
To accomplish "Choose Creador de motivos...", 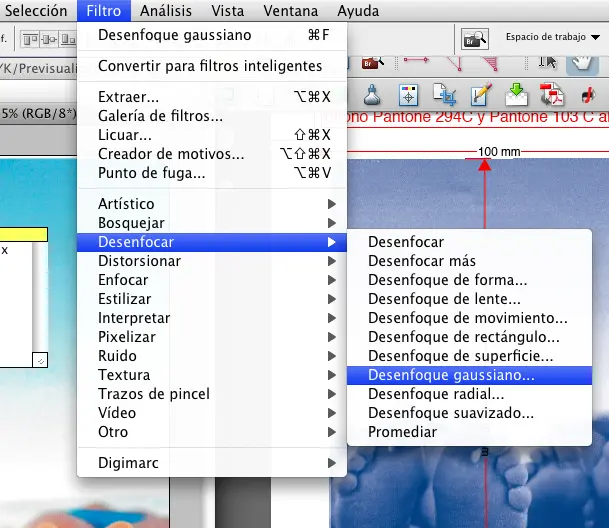I will (x=212, y=154).
